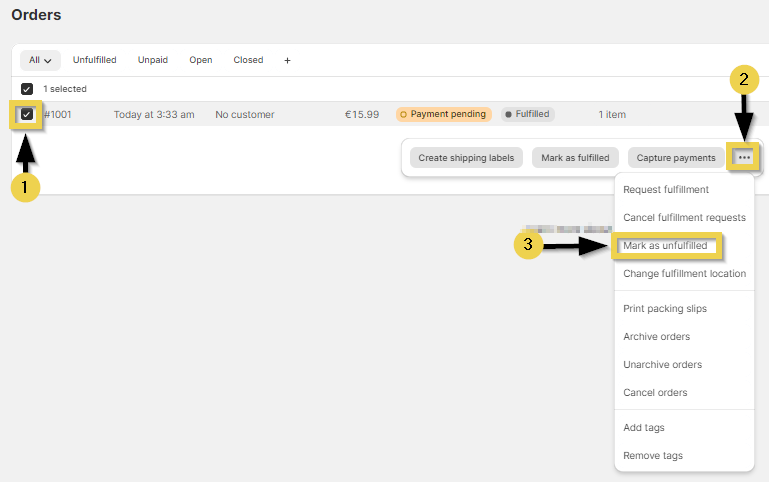
Task: Select Mark as unfulfilled option
Action: 665,246
